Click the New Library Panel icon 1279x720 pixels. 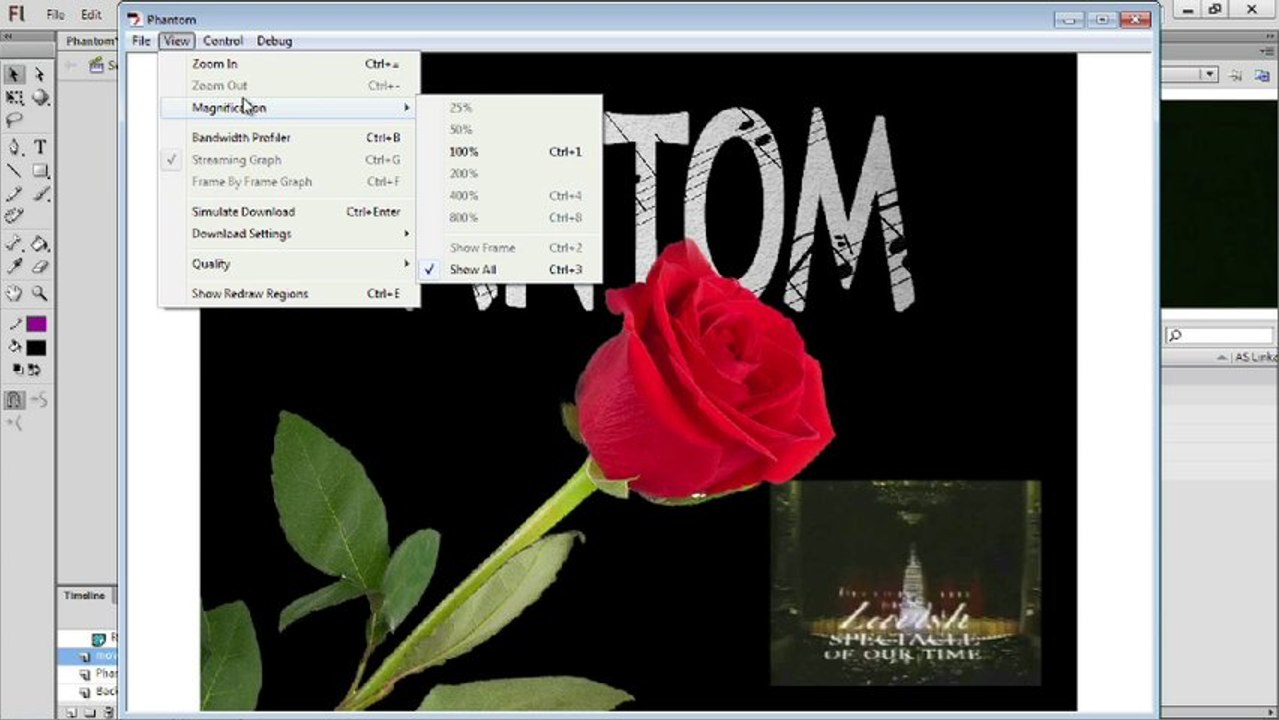coord(1260,74)
